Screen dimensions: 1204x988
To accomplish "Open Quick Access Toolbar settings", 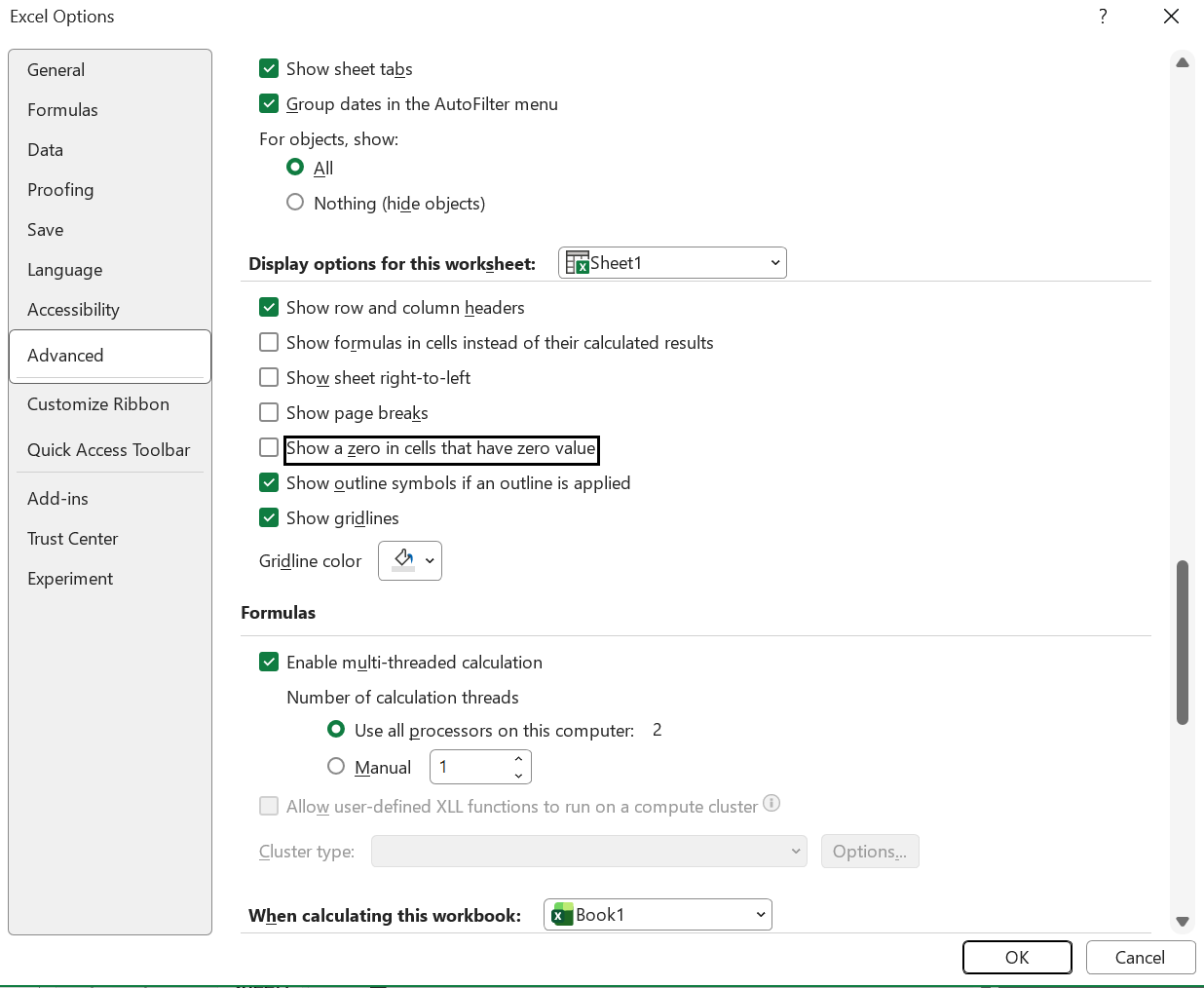I will click(110, 450).
